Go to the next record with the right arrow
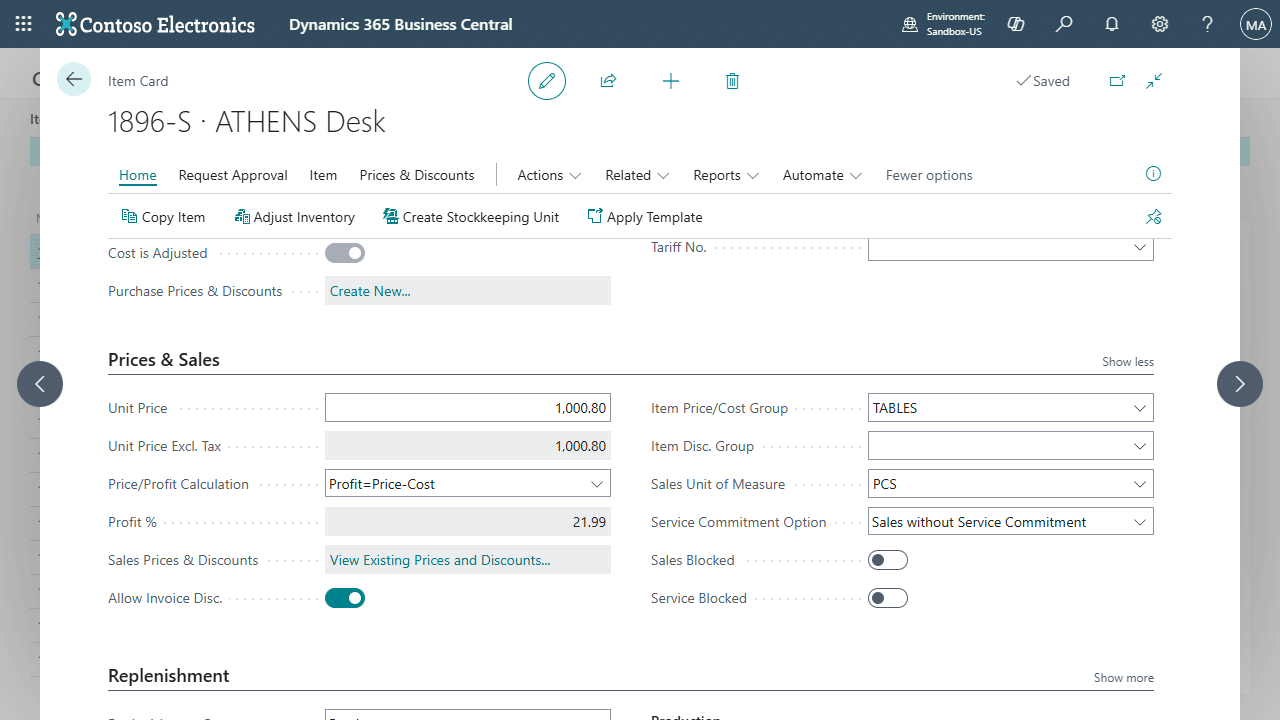Screen dimensions: 1280x720 (x=1240, y=384)
